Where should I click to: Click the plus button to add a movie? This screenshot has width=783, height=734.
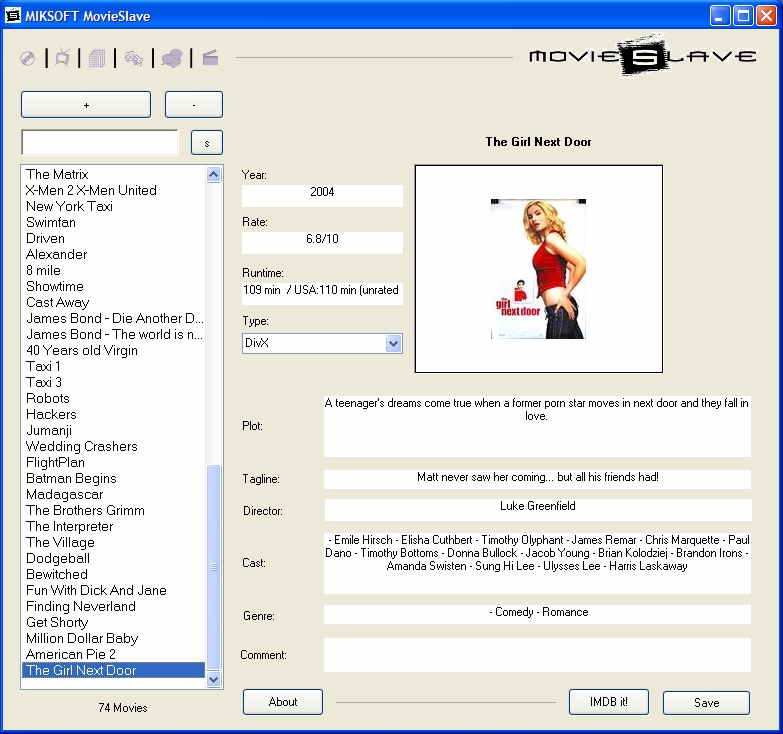click(86, 105)
